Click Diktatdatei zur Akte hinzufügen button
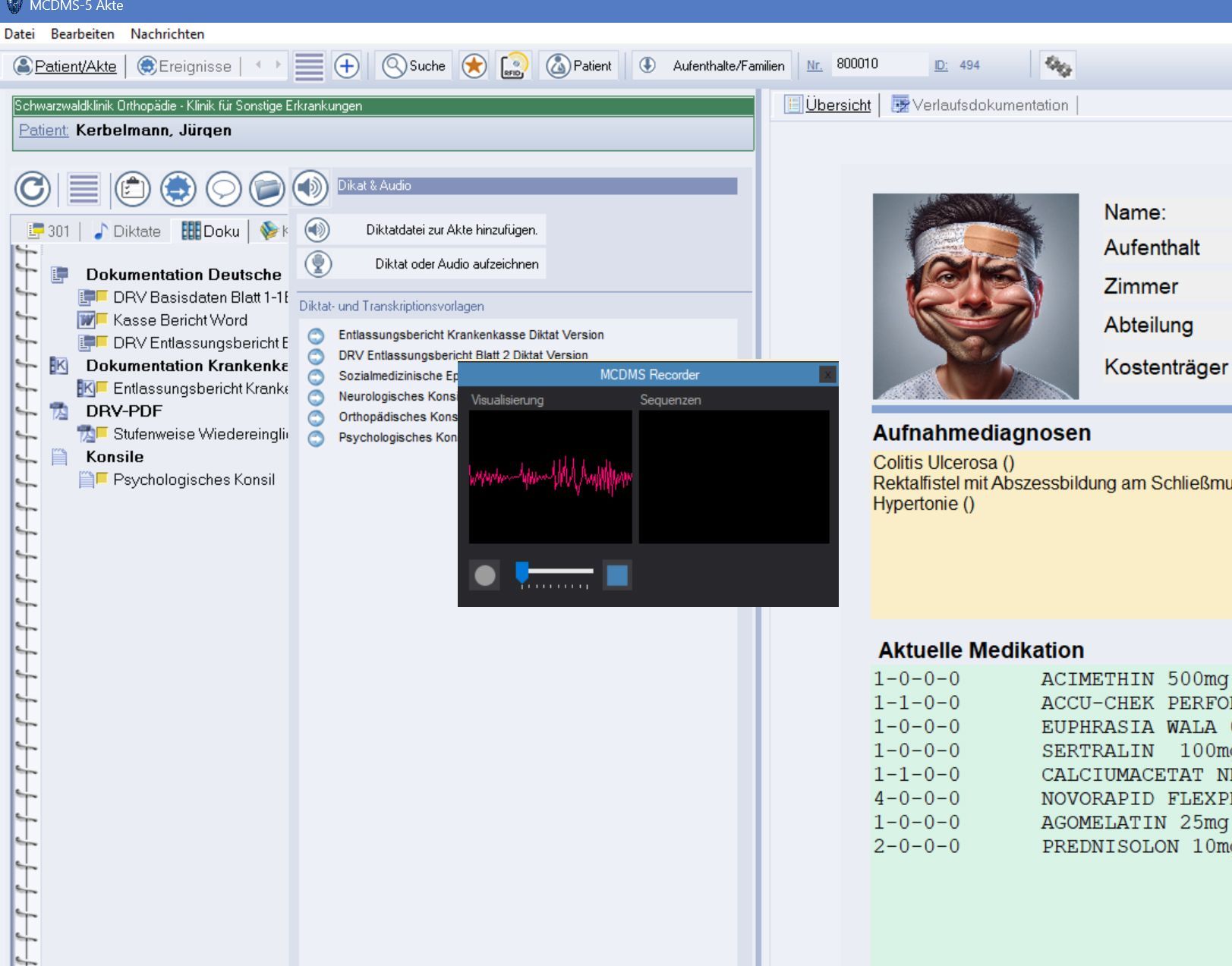Screen dimensions: 1232x966 coord(452,230)
